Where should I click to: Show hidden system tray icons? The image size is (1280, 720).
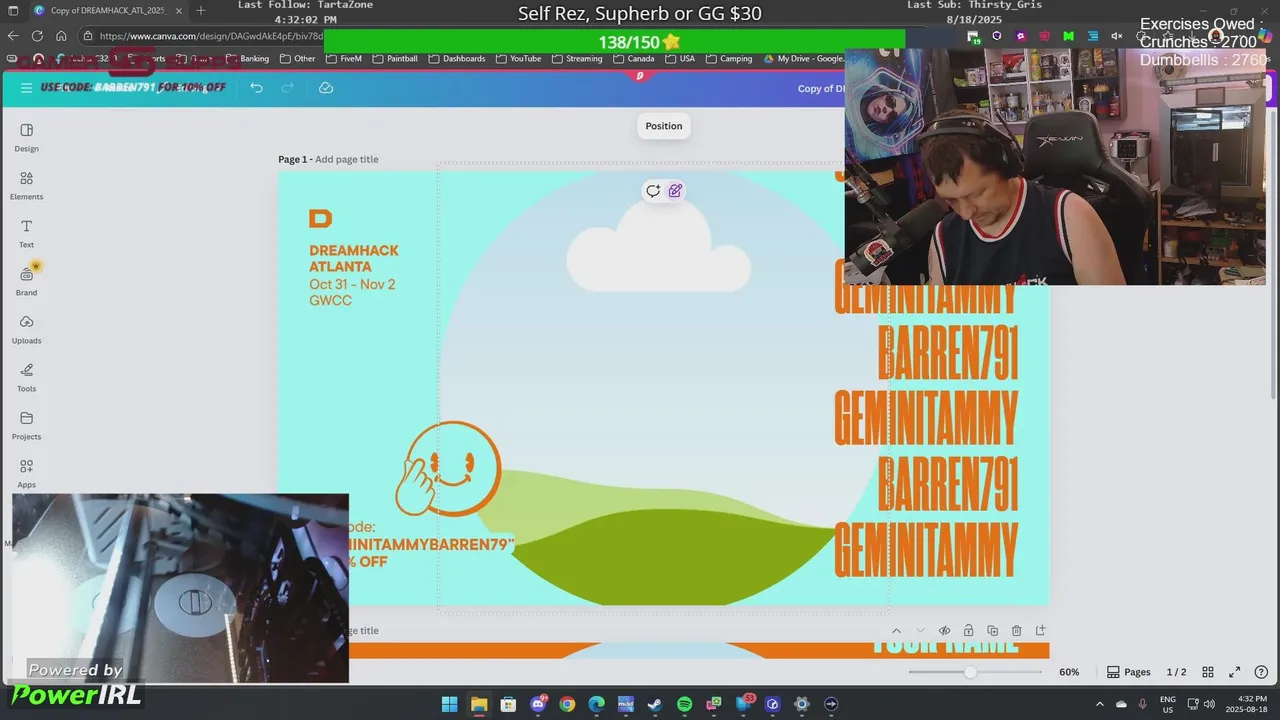(x=1100, y=704)
